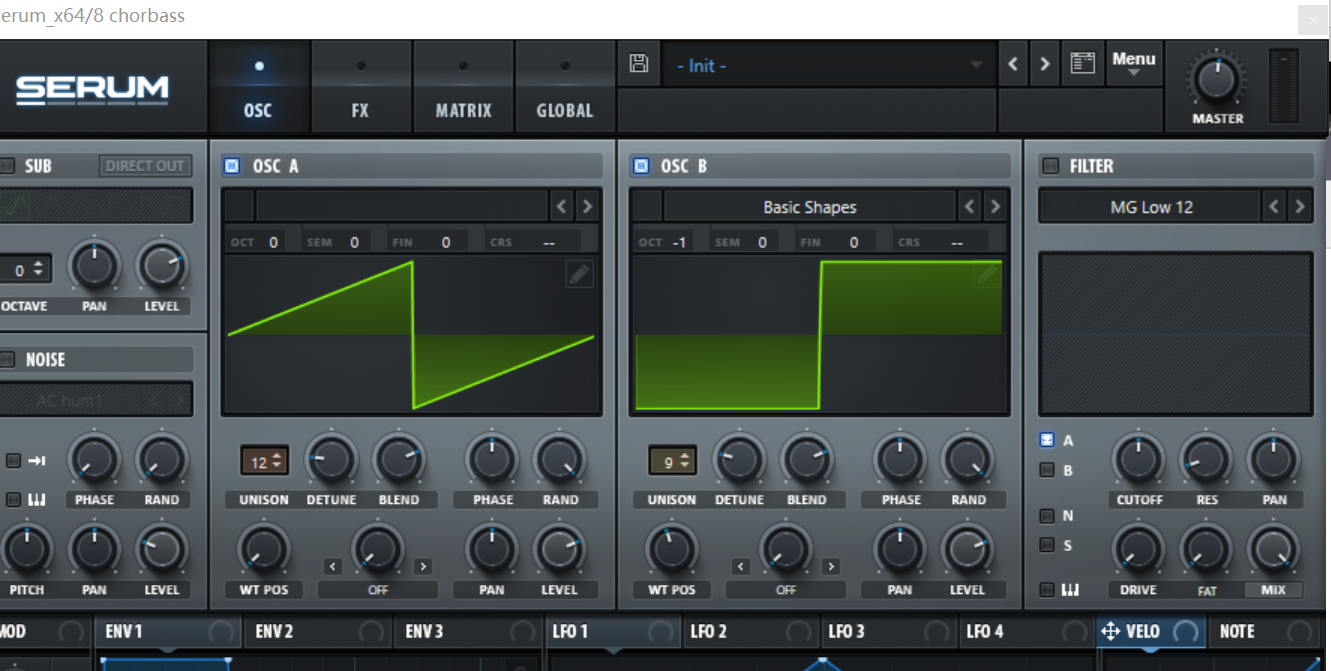1331x671 pixels.
Task: Select previous wavetable for OSC A
Action: tap(562, 207)
